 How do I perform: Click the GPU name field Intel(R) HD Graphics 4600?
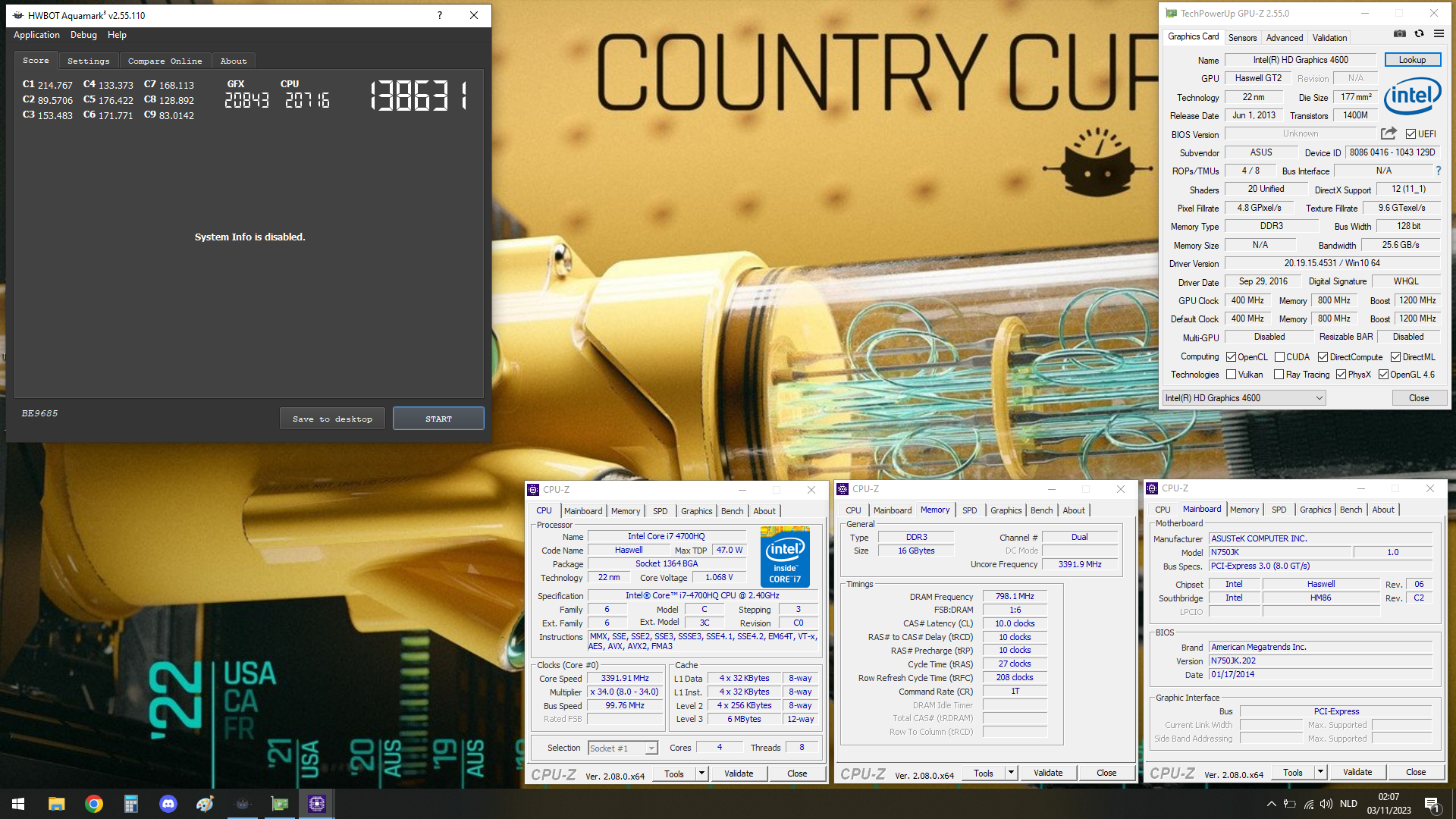[1301, 60]
